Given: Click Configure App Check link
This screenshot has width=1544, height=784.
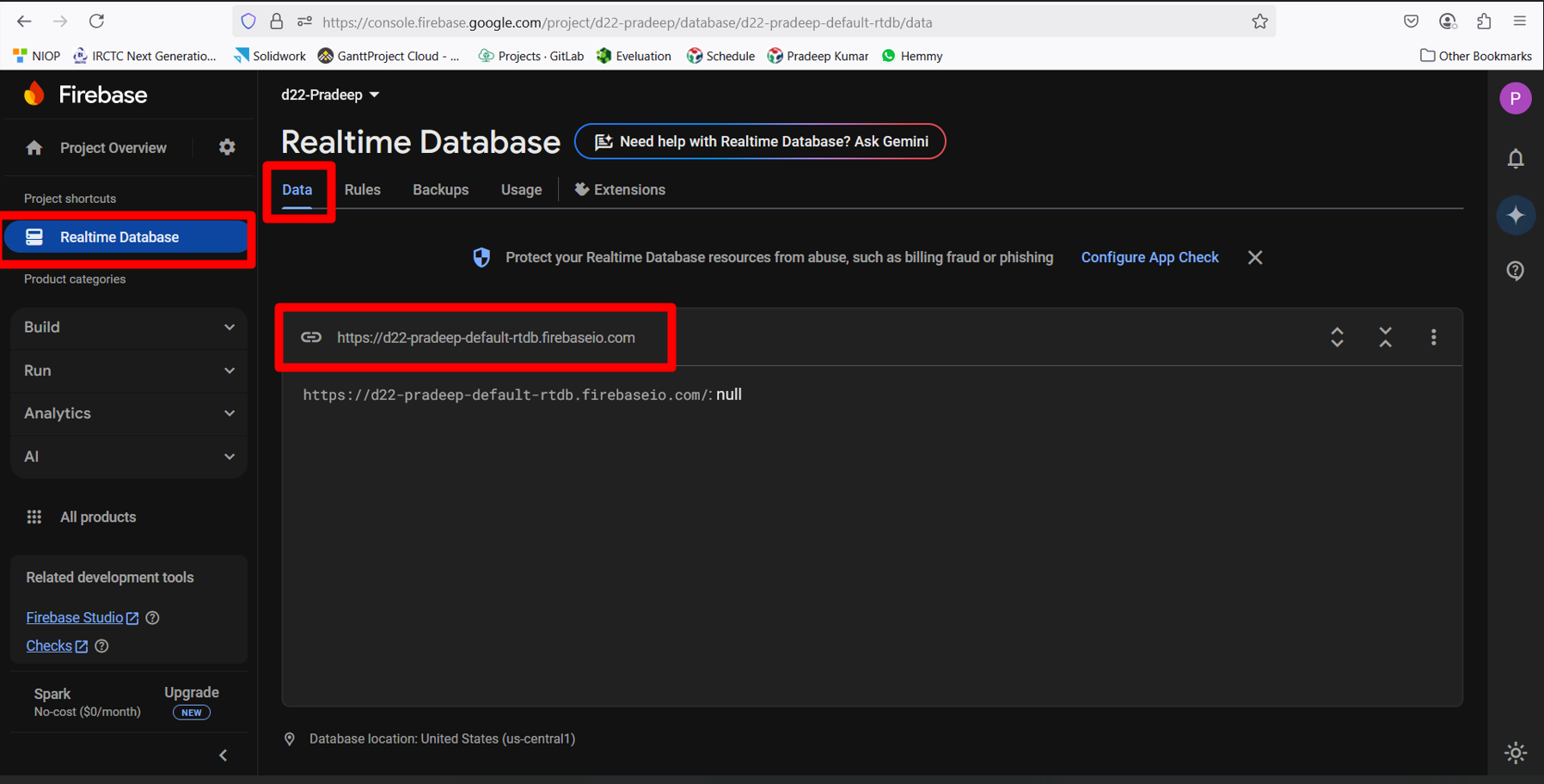Looking at the screenshot, I should click(1149, 257).
